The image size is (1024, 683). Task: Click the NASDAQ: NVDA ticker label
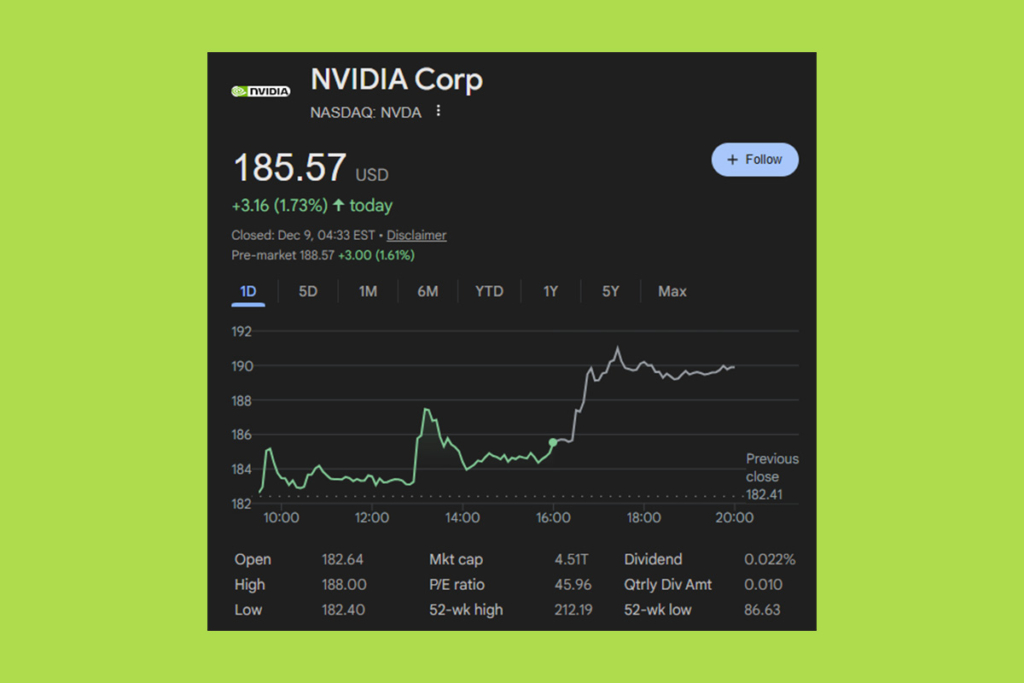click(x=366, y=112)
